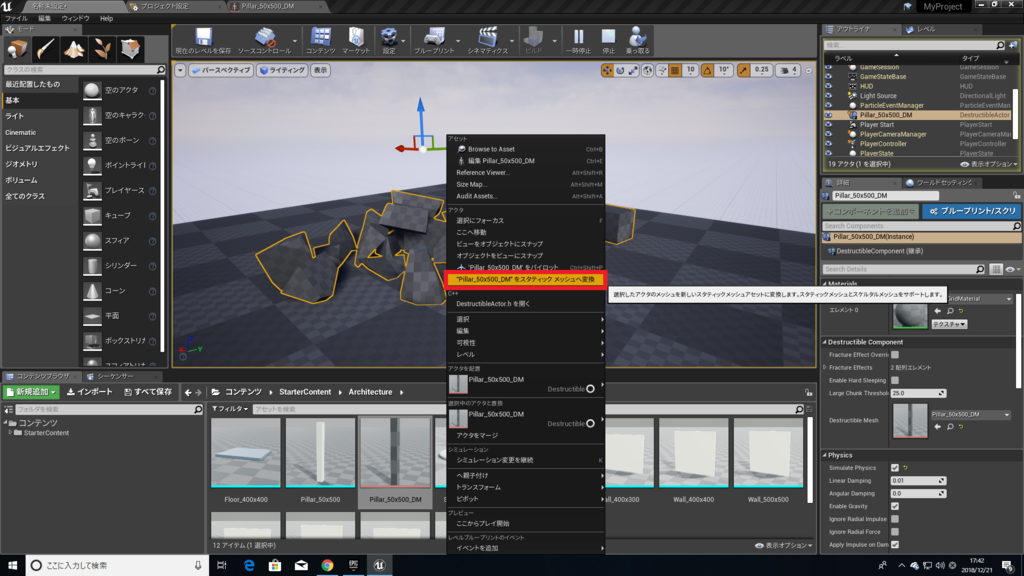Open the Filters dropdown in Content Browser
1024x576 pixels.
(x=230, y=409)
